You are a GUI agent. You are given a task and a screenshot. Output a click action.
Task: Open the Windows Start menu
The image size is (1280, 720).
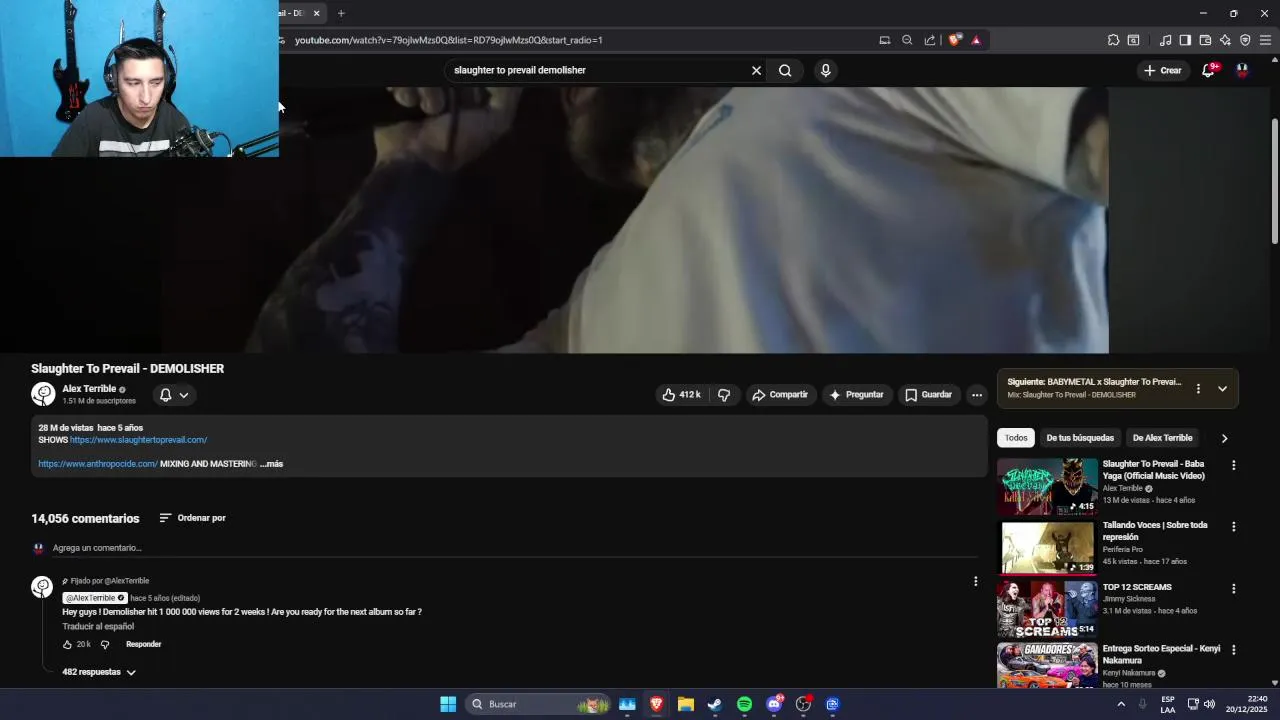click(x=448, y=704)
